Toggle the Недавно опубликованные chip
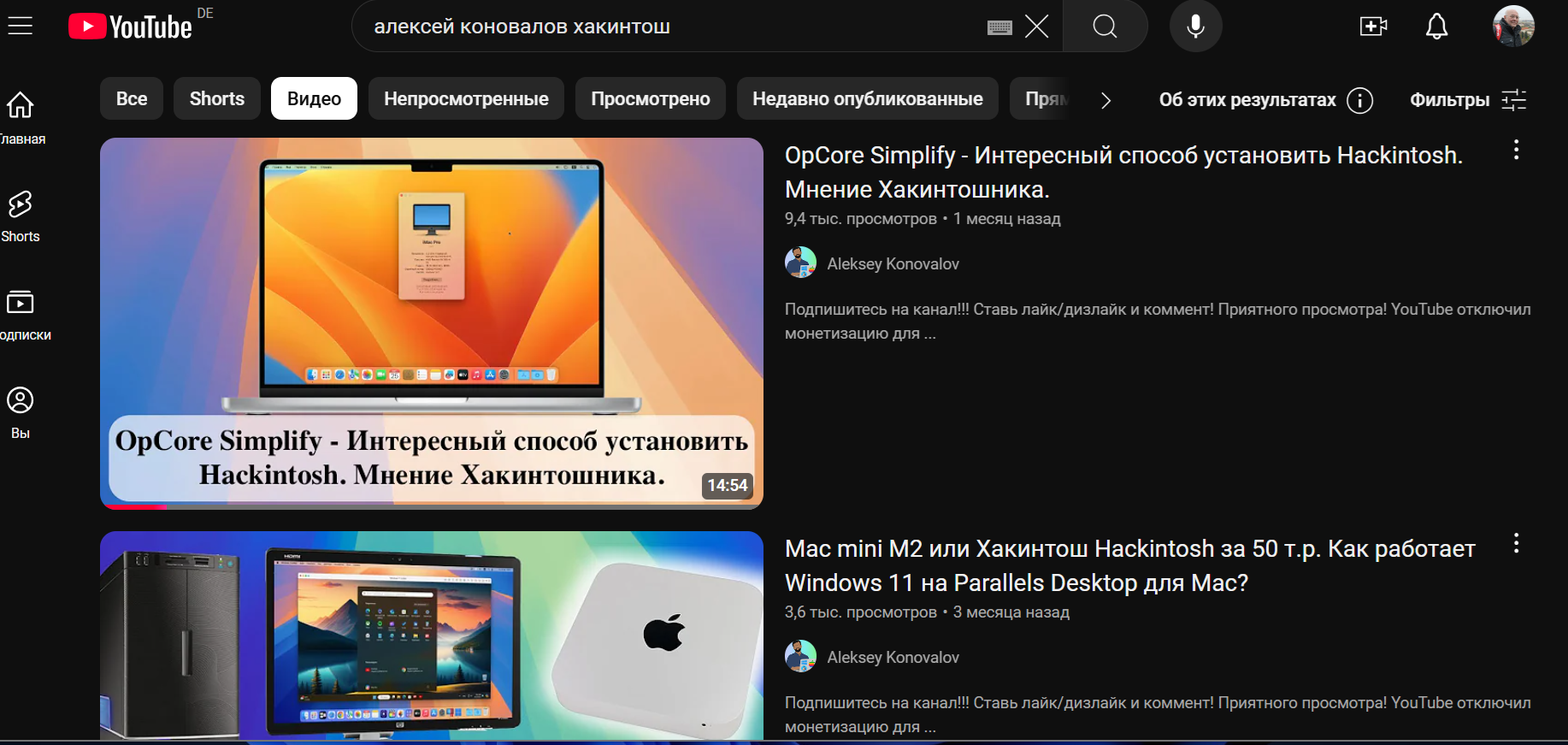 pyautogui.click(x=868, y=98)
